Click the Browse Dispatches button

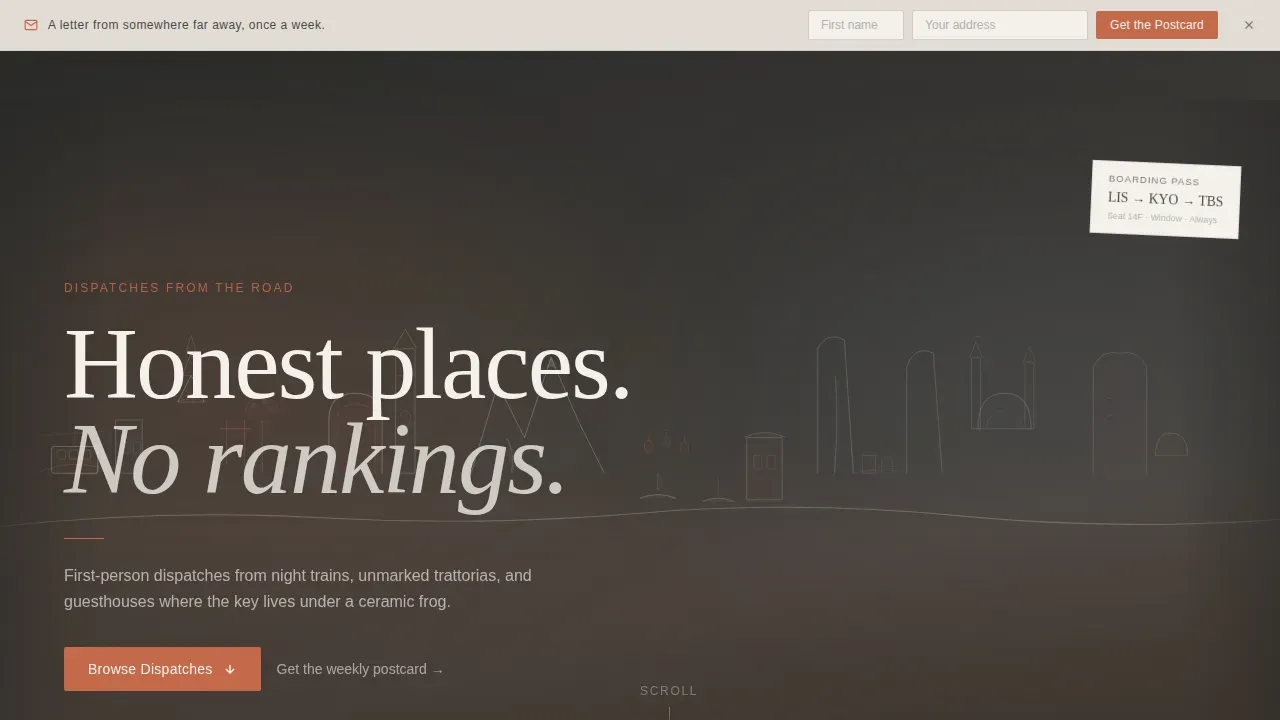pos(162,669)
